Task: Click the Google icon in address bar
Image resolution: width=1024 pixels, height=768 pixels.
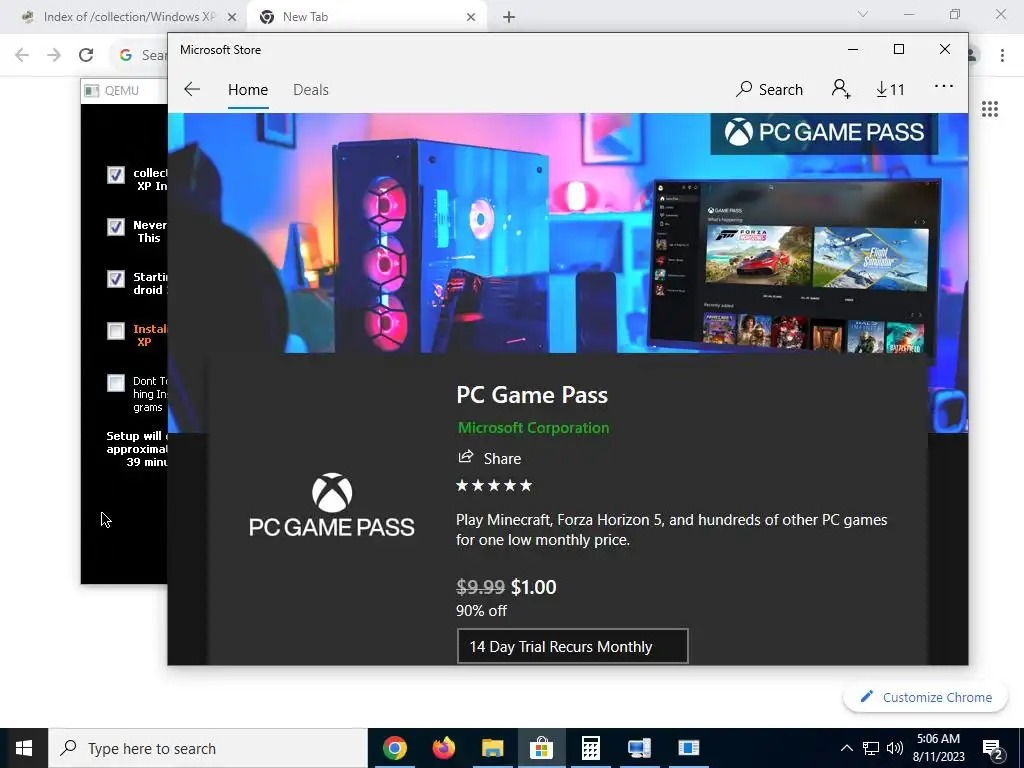Action: click(125, 55)
